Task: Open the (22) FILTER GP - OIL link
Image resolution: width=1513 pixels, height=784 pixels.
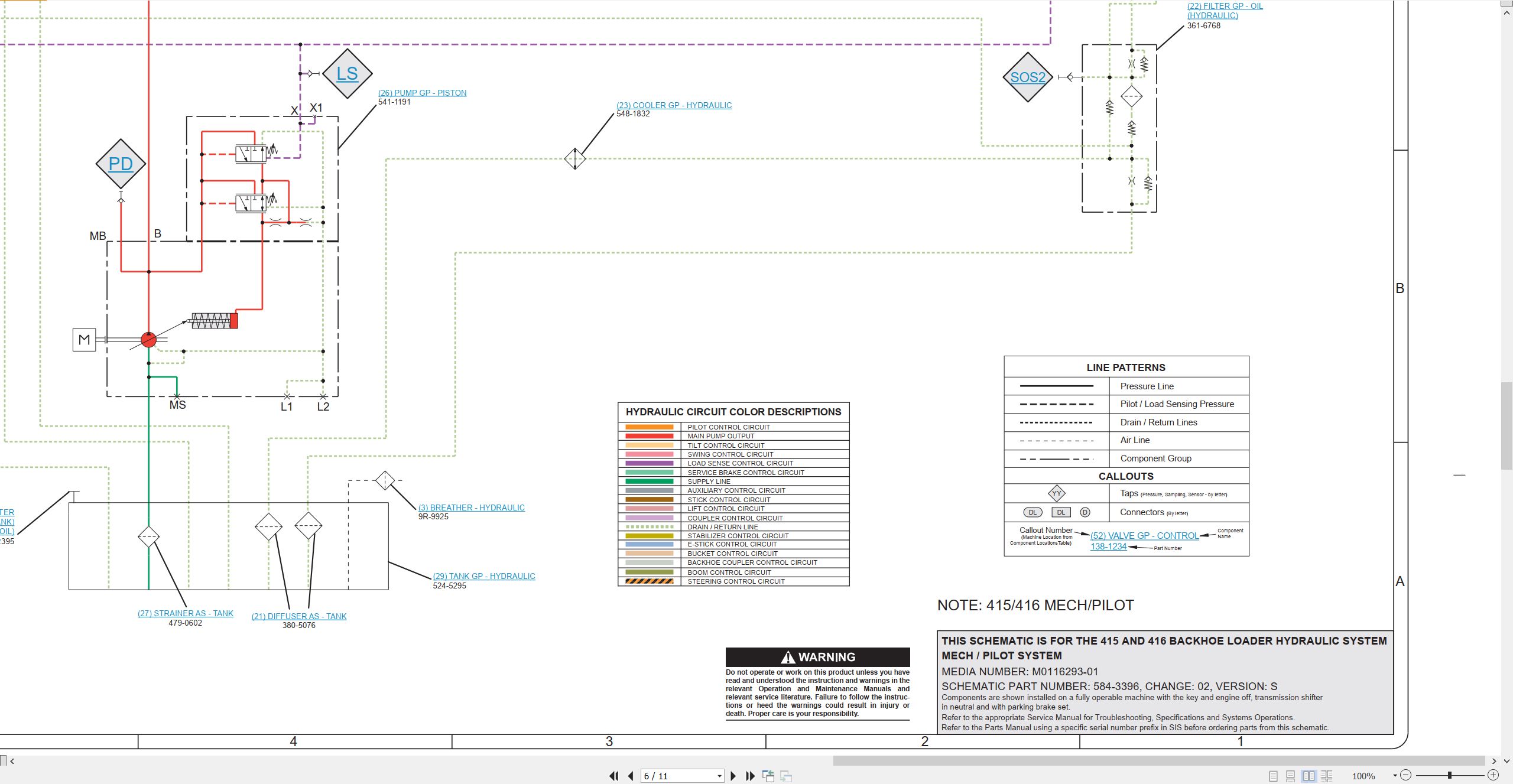Action: [1225, 11]
